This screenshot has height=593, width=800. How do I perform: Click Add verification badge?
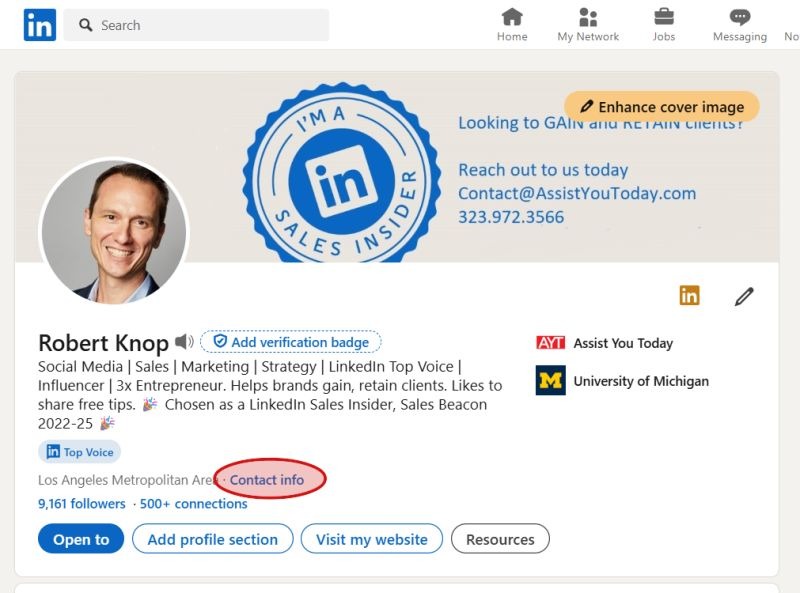pos(290,342)
